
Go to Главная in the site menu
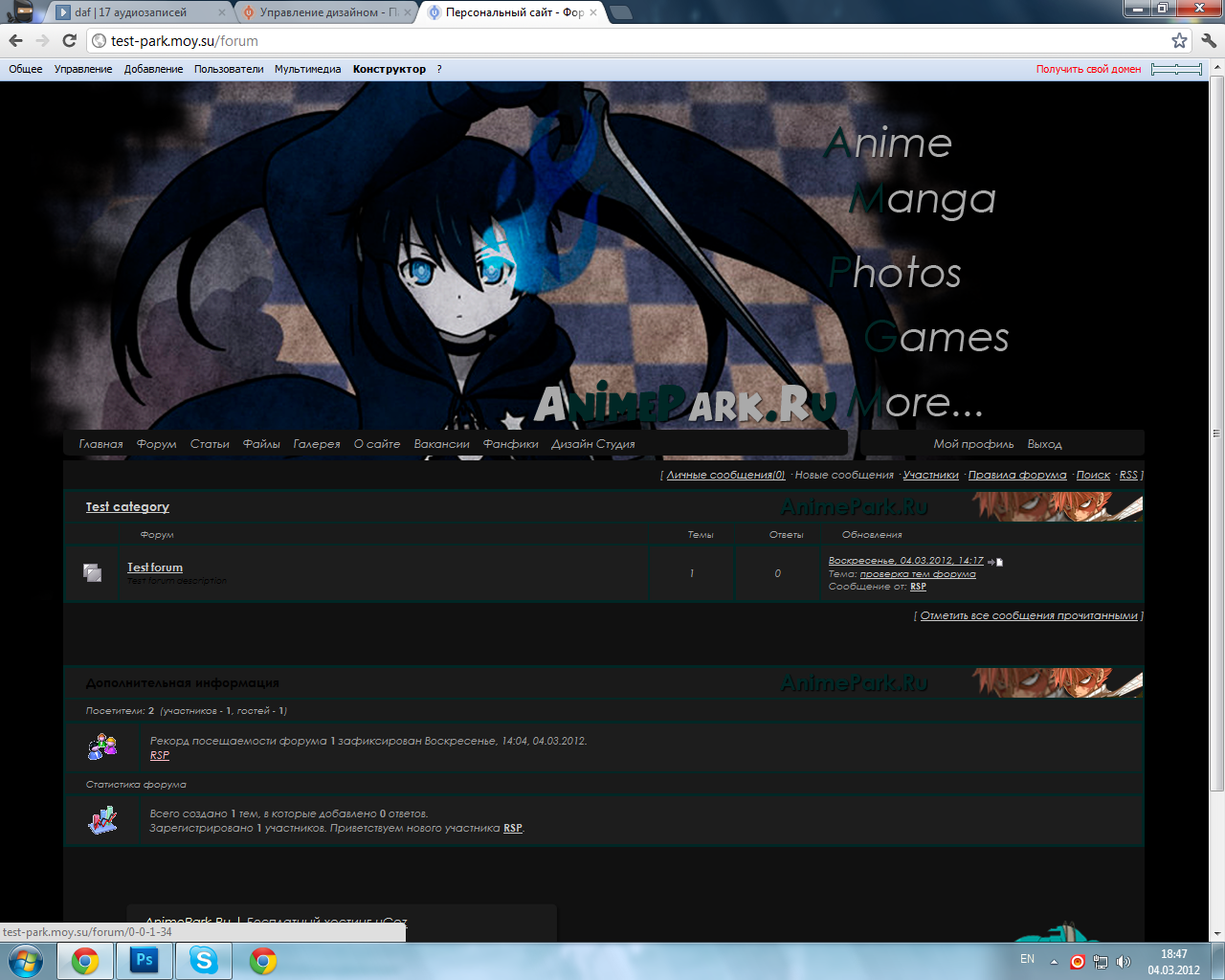point(100,444)
